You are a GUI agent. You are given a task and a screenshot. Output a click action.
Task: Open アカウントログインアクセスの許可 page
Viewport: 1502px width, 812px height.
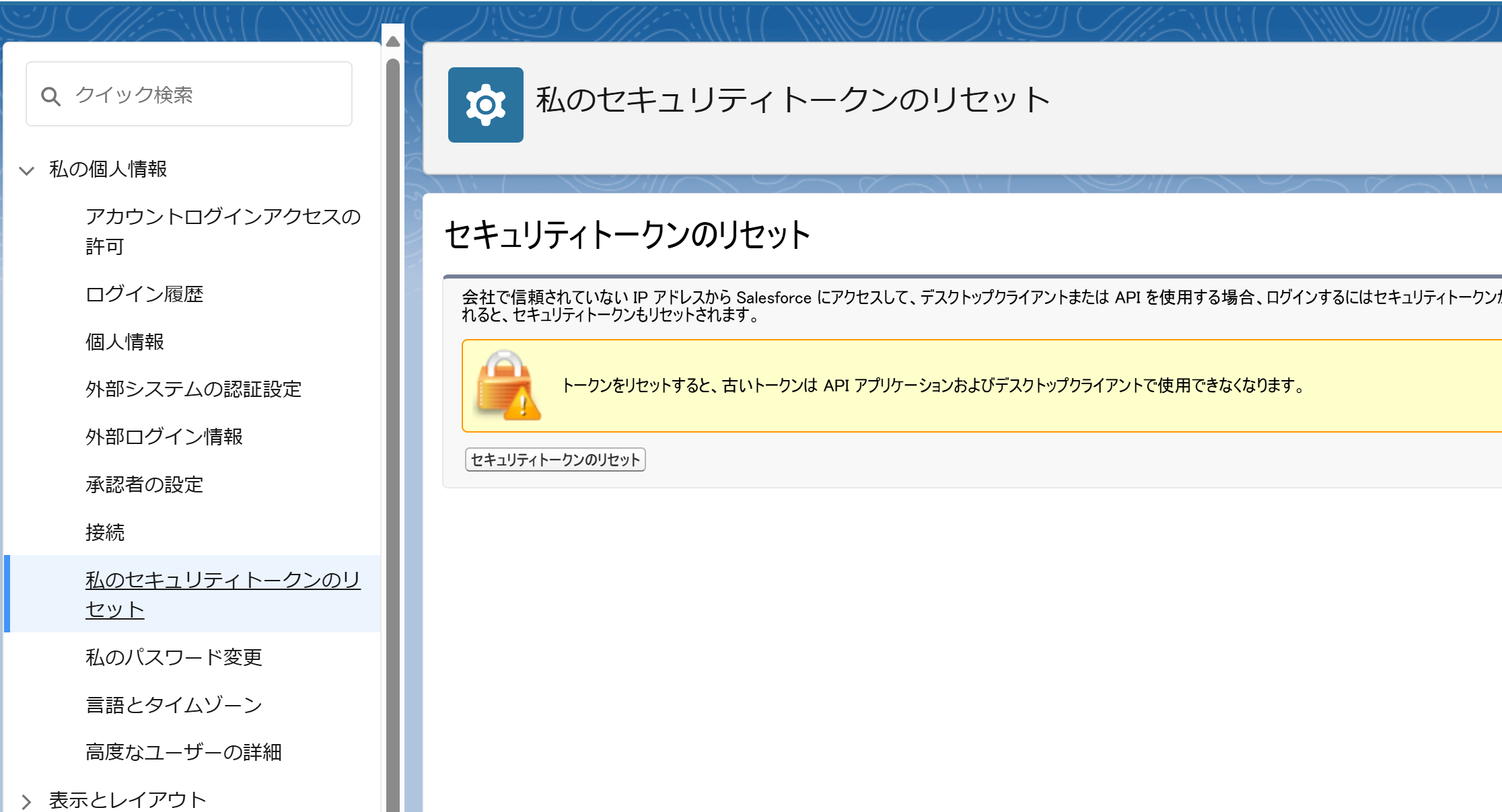223,231
